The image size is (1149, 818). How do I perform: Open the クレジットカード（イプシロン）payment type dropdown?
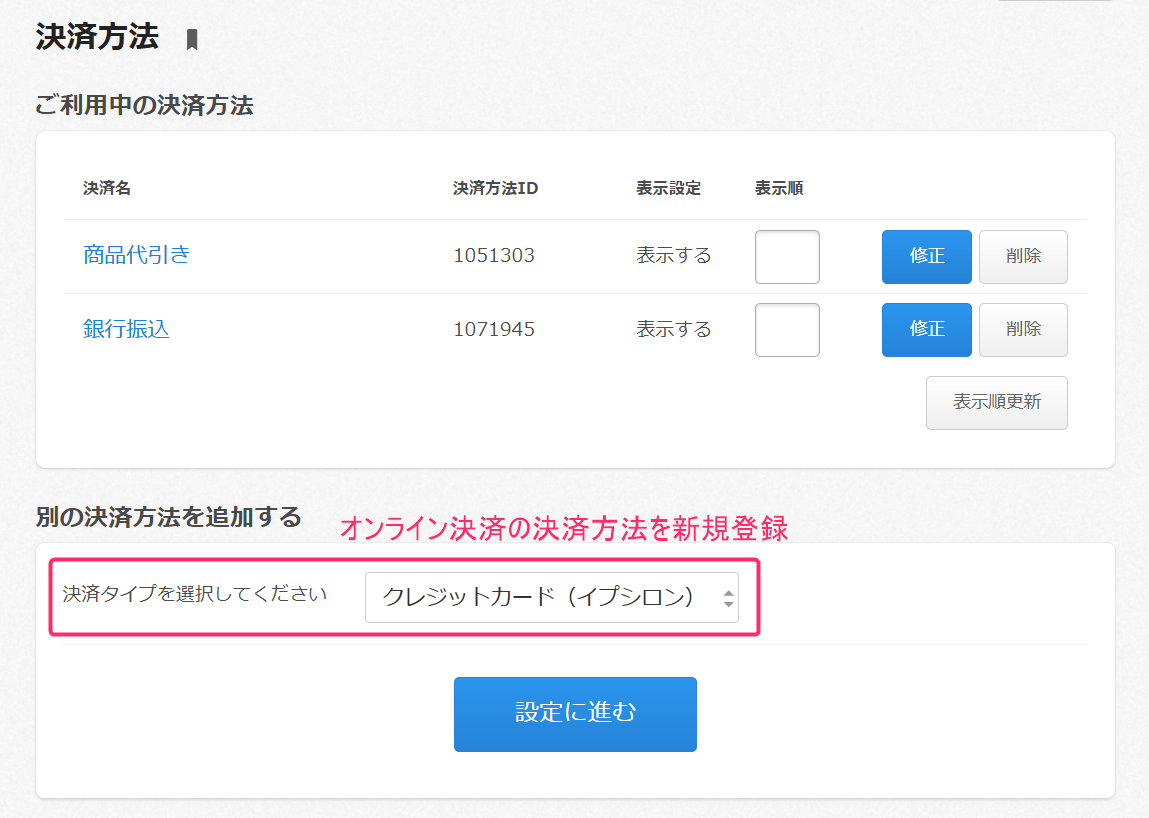[x=551, y=598]
